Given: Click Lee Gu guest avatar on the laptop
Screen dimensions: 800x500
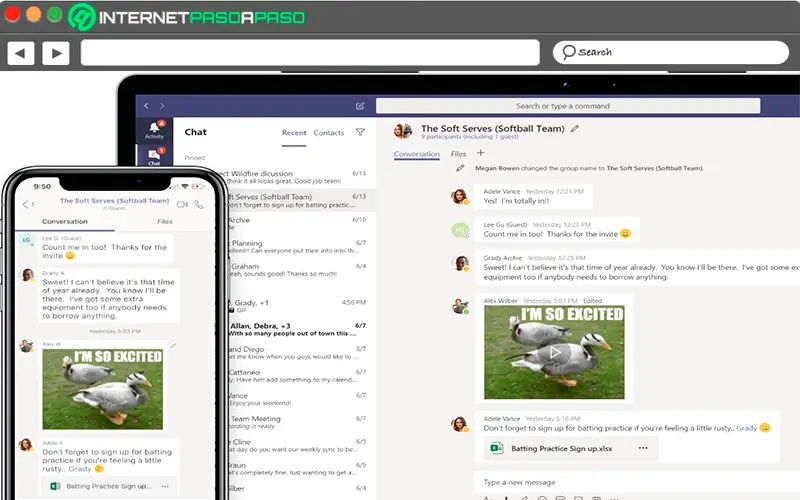Looking at the screenshot, I should (460, 230).
